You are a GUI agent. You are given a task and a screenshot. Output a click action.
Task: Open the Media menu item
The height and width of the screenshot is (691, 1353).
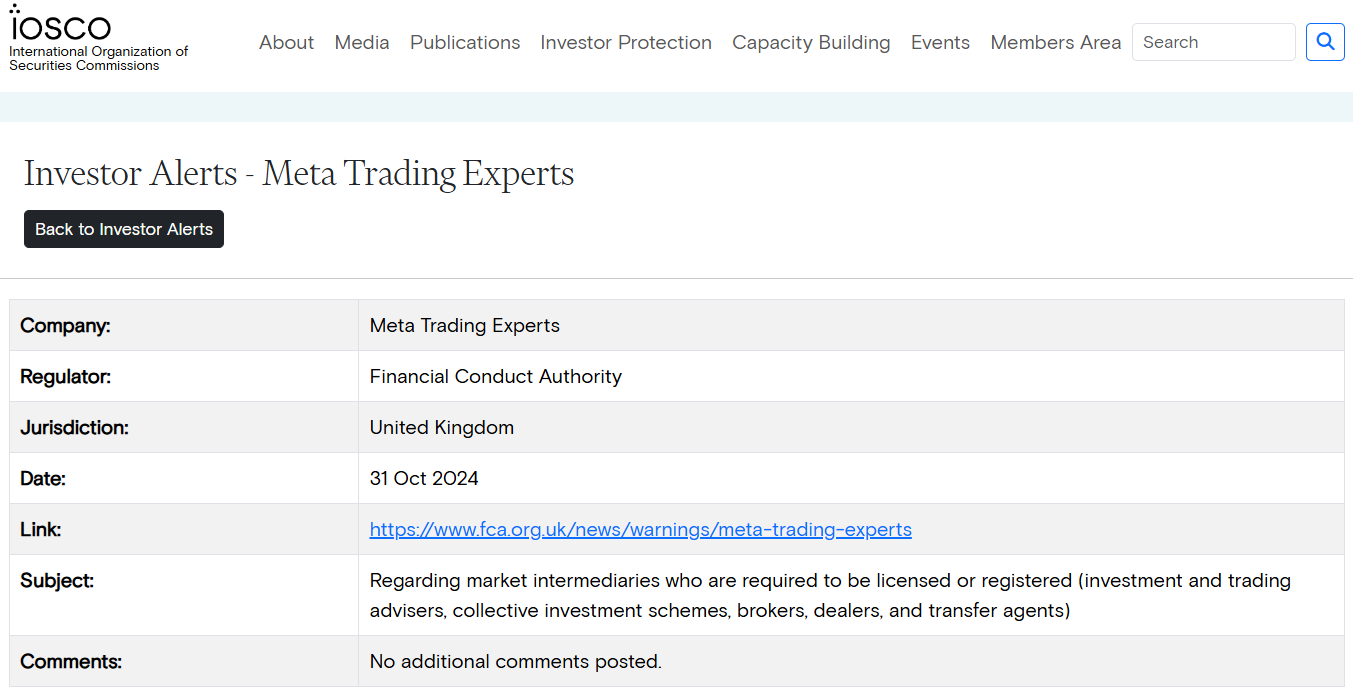[x=362, y=42]
